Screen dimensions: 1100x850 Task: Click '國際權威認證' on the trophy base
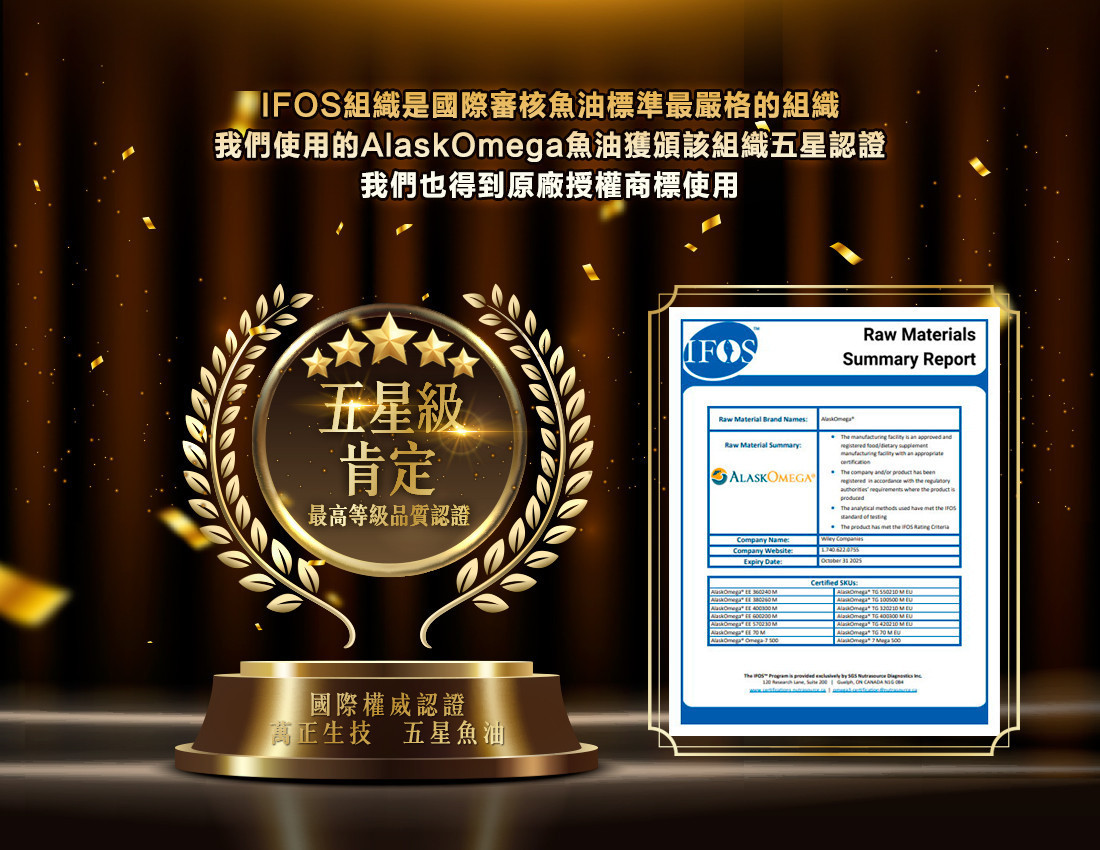tap(388, 704)
